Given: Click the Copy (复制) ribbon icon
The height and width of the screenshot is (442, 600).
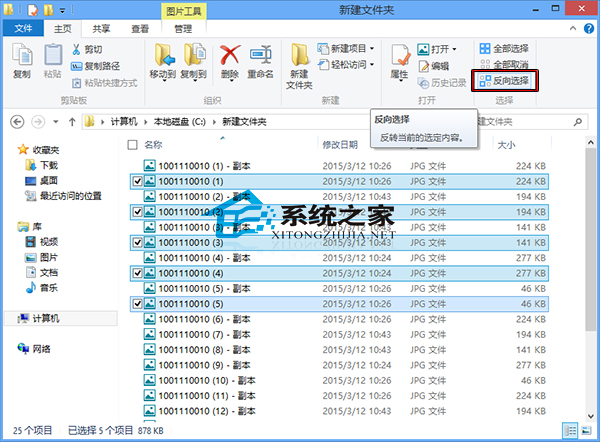Looking at the screenshot, I should click(x=22, y=60).
